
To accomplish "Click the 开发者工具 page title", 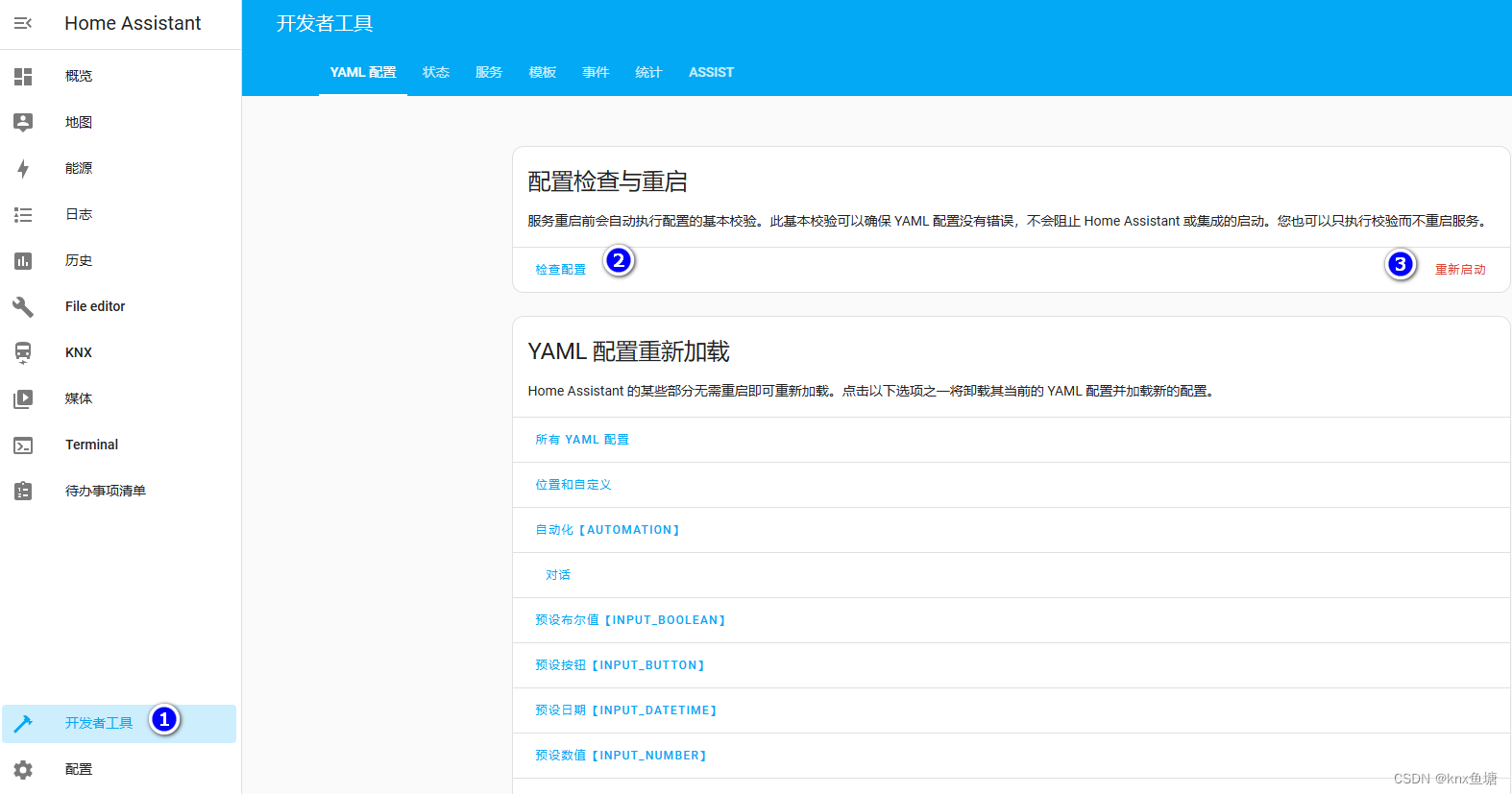I will [325, 23].
